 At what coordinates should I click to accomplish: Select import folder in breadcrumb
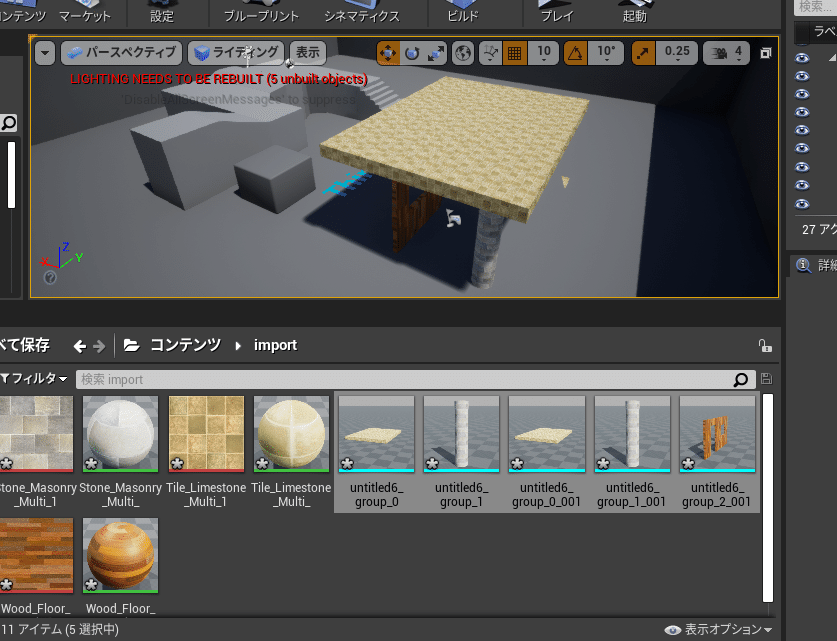click(x=275, y=345)
